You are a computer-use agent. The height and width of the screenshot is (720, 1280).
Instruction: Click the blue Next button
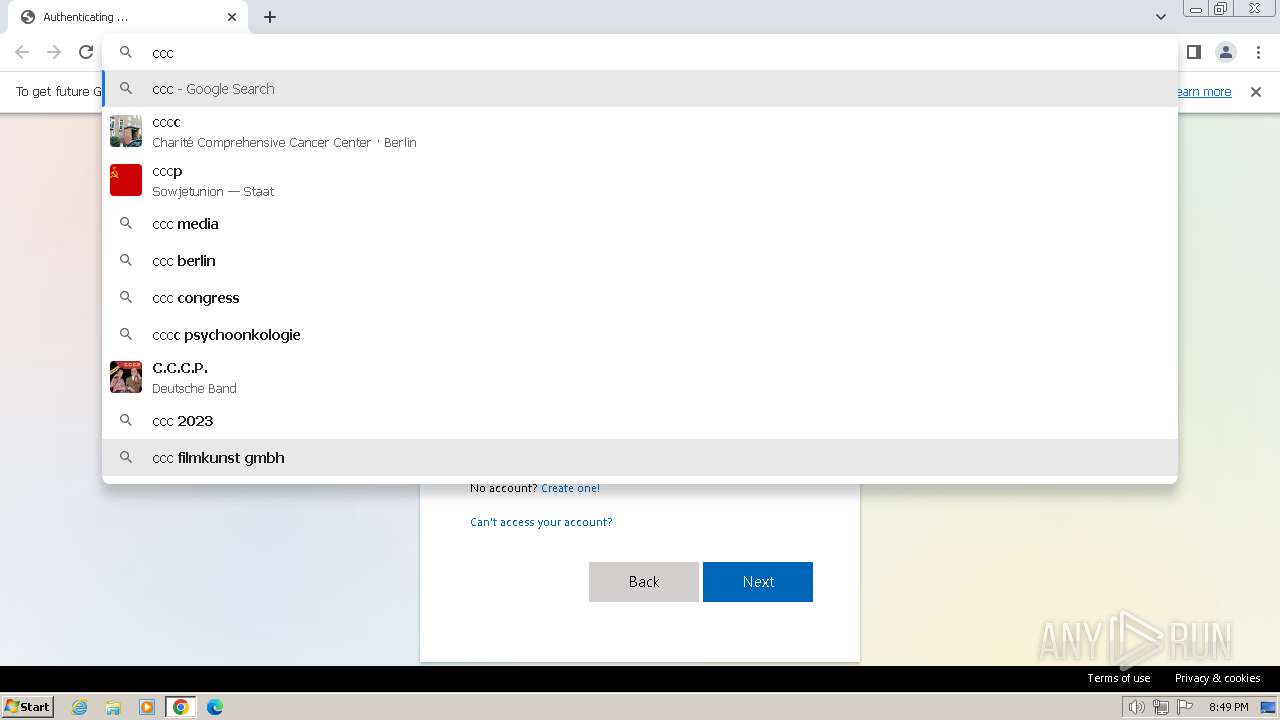click(x=758, y=582)
